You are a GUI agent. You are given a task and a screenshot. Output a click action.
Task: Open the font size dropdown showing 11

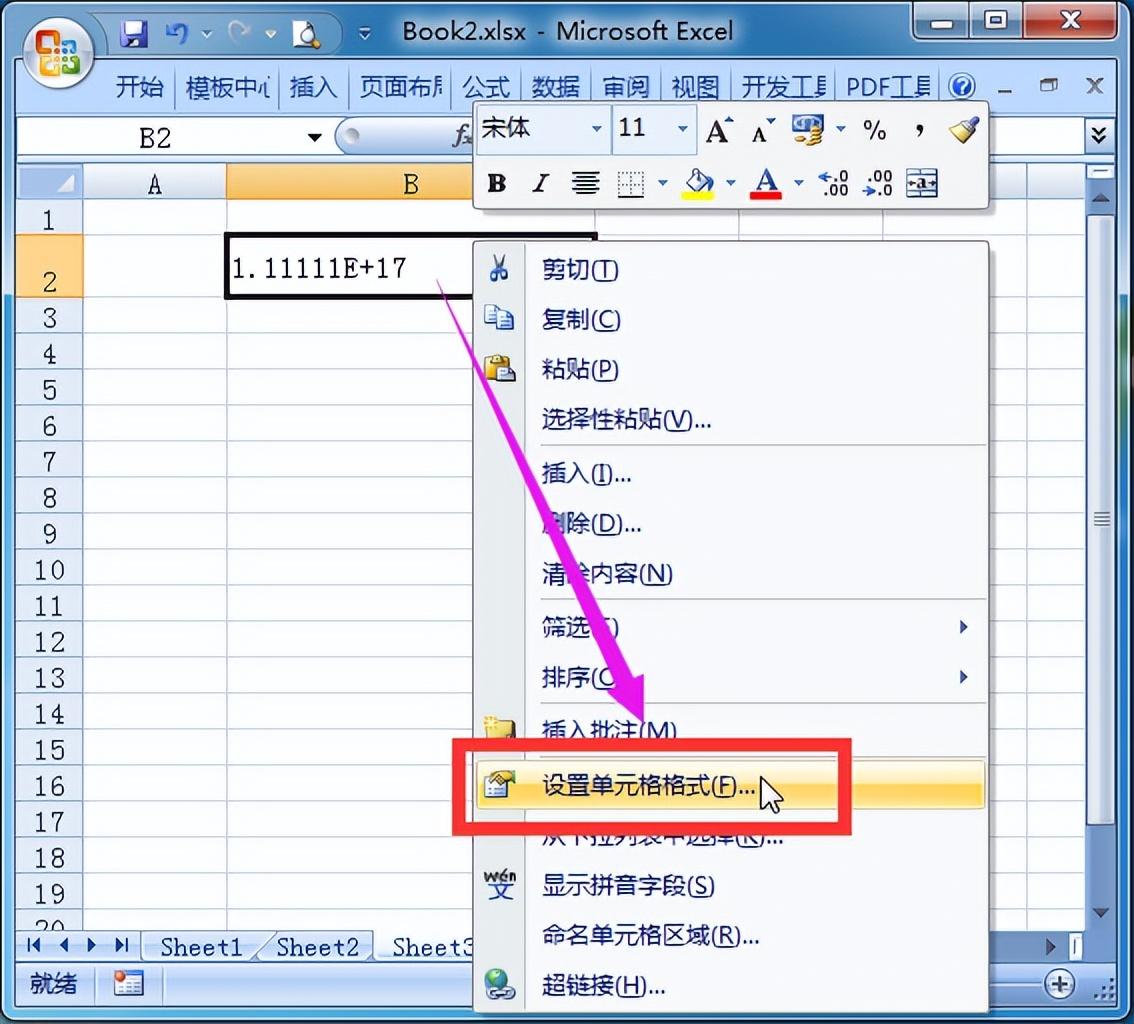[681, 128]
